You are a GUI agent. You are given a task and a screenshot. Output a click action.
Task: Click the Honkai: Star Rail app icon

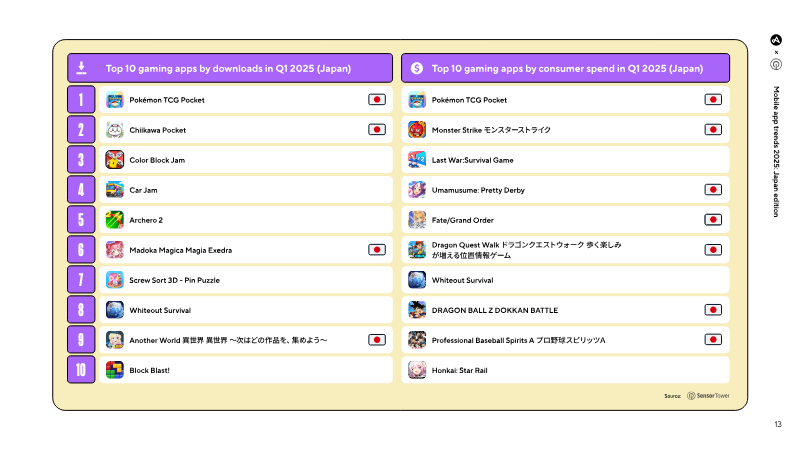pos(417,370)
